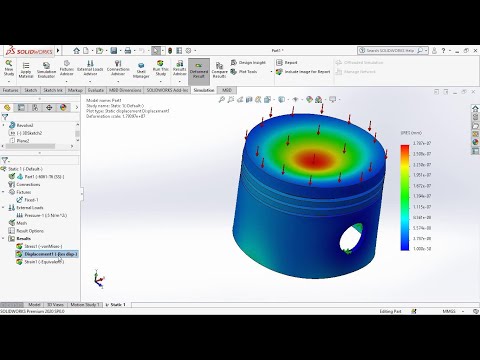Click External Loads Advisor
480x360 pixels.
click(x=90, y=67)
